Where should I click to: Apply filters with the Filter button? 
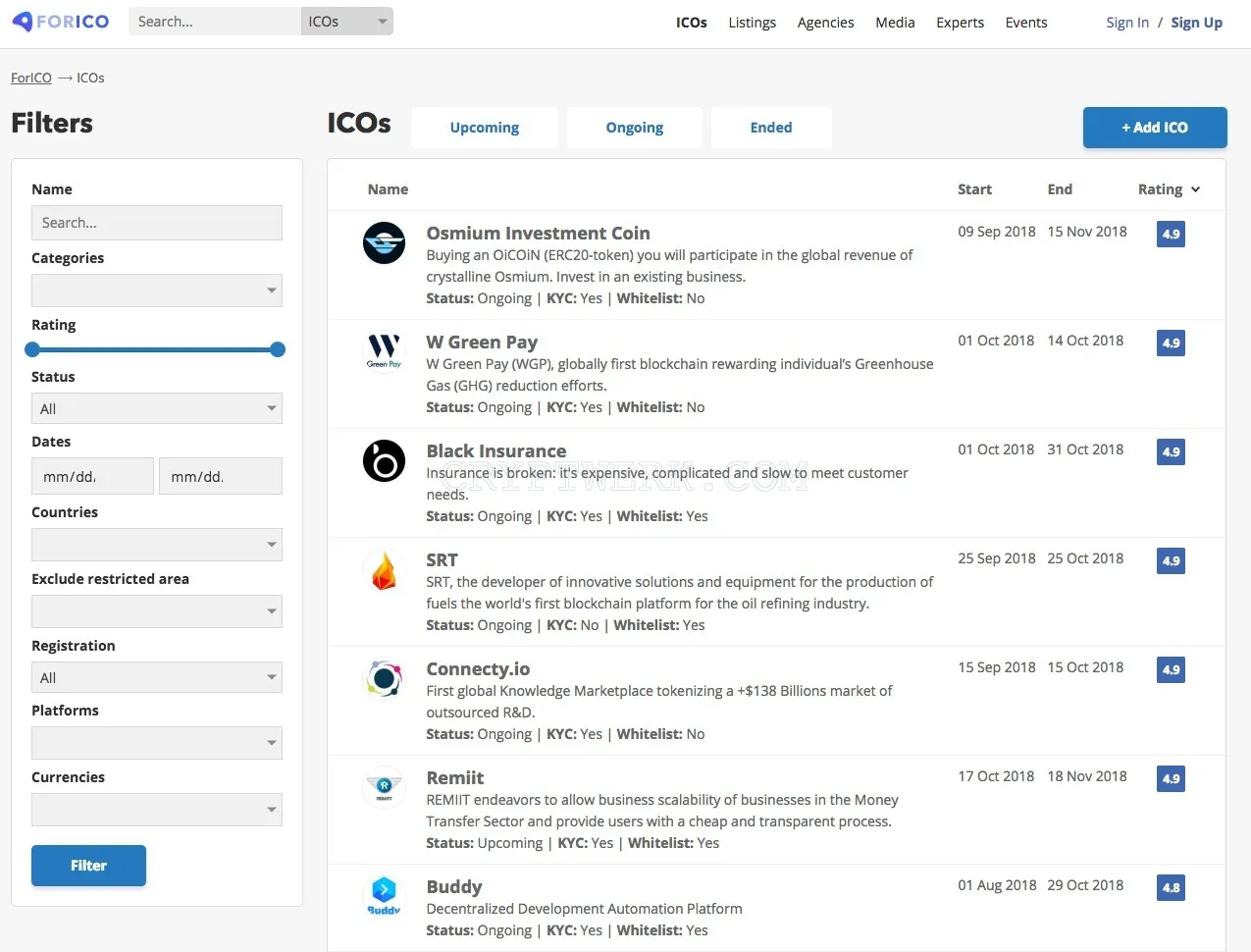coord(88,866)
